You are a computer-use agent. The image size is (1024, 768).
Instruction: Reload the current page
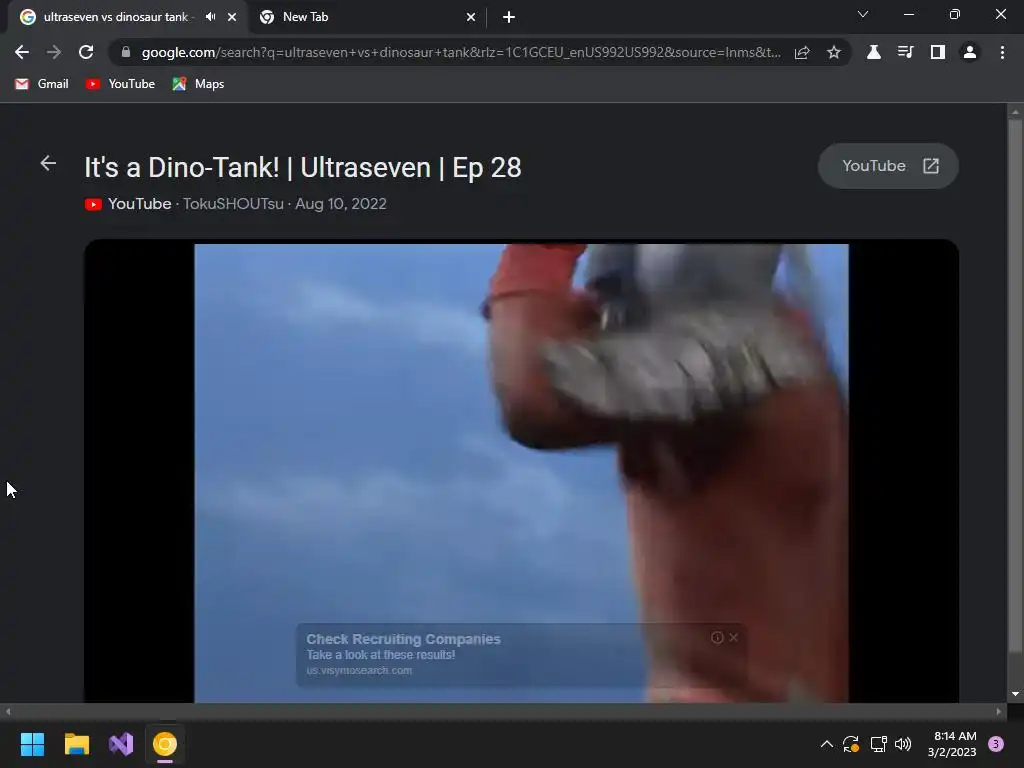(x=86, y=52)
